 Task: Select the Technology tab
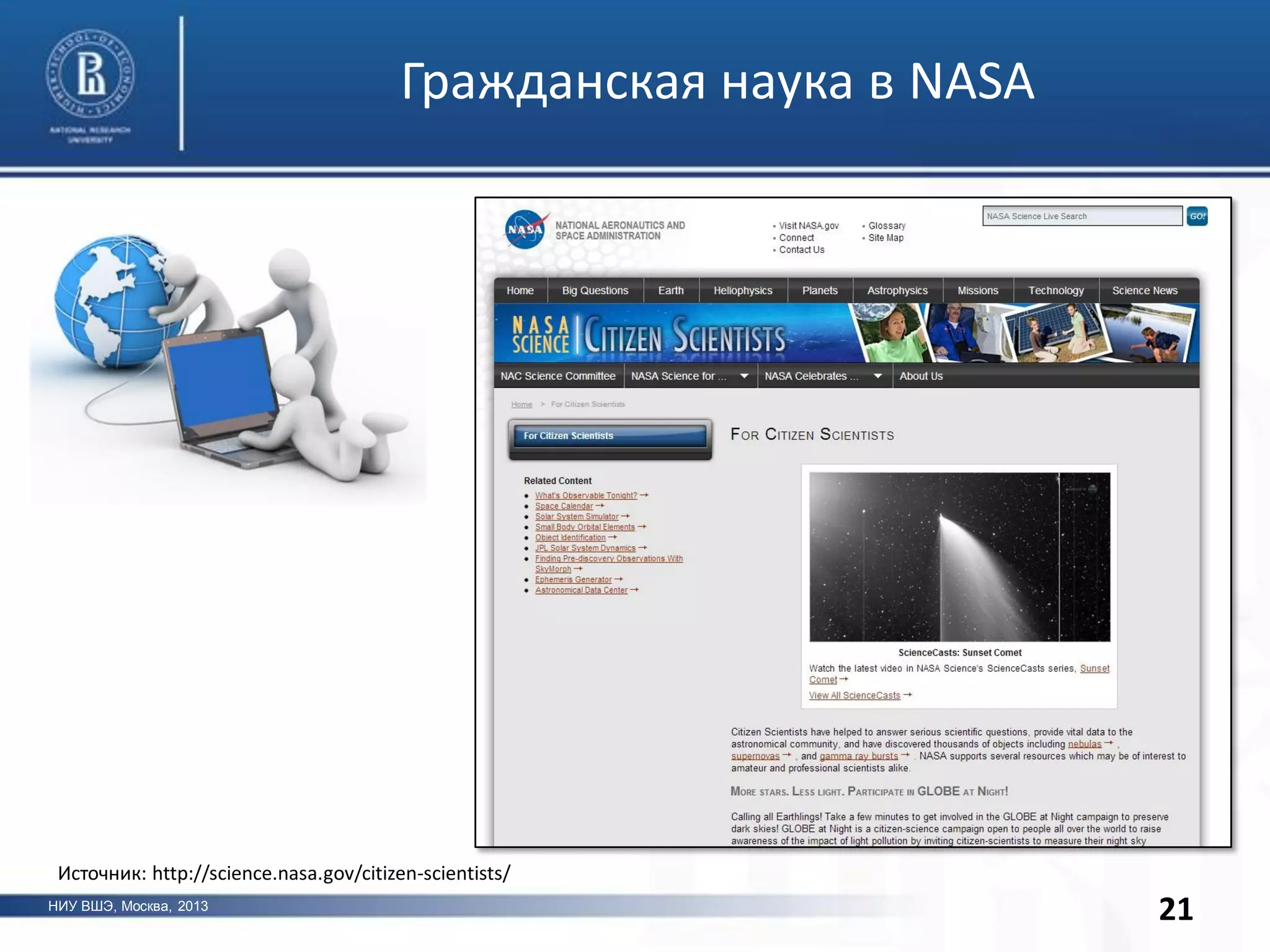coord(1056,291)
